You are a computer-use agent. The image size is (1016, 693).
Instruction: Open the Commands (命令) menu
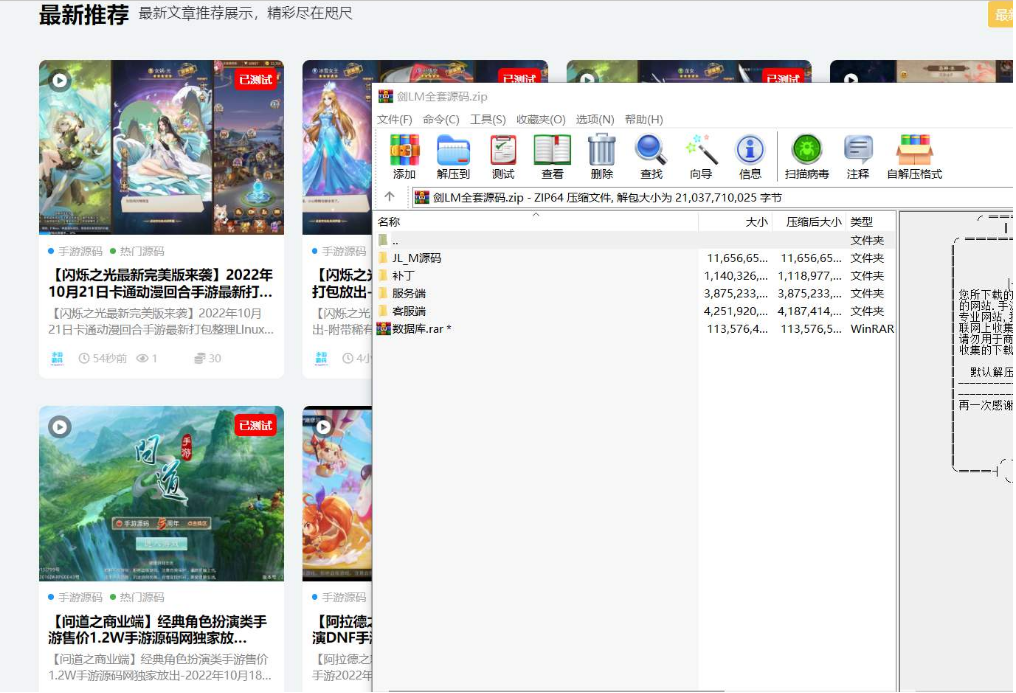coord(441,120)
